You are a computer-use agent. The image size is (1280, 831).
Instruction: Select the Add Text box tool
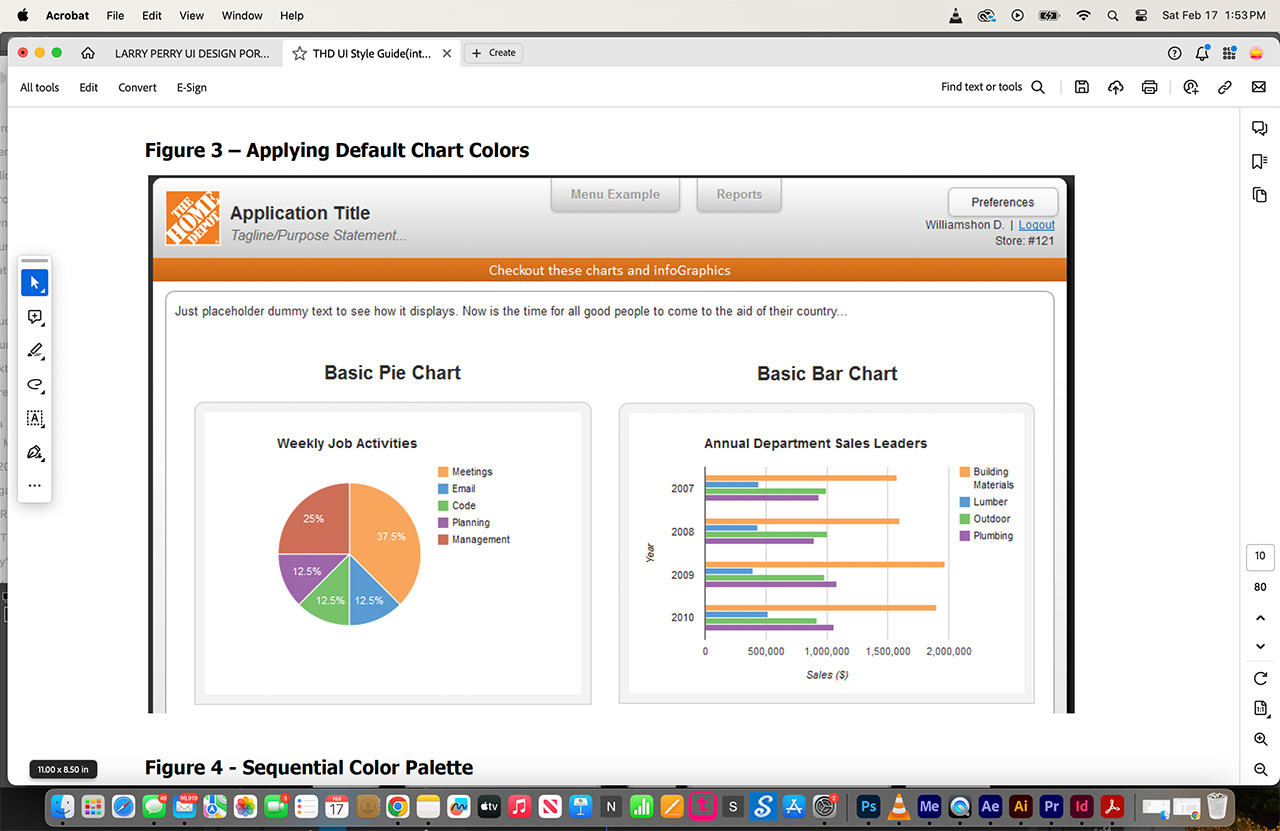click(x=34, y=418)
